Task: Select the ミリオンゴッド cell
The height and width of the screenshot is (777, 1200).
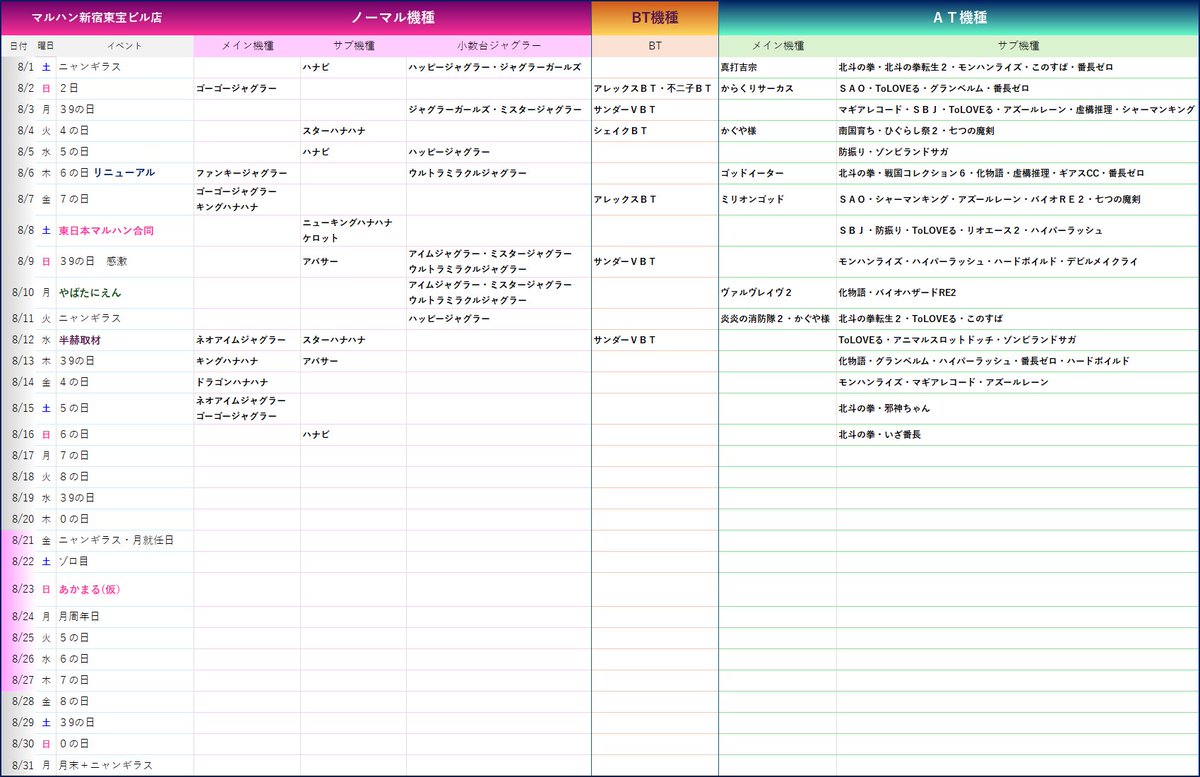Action: click(777, 198)
